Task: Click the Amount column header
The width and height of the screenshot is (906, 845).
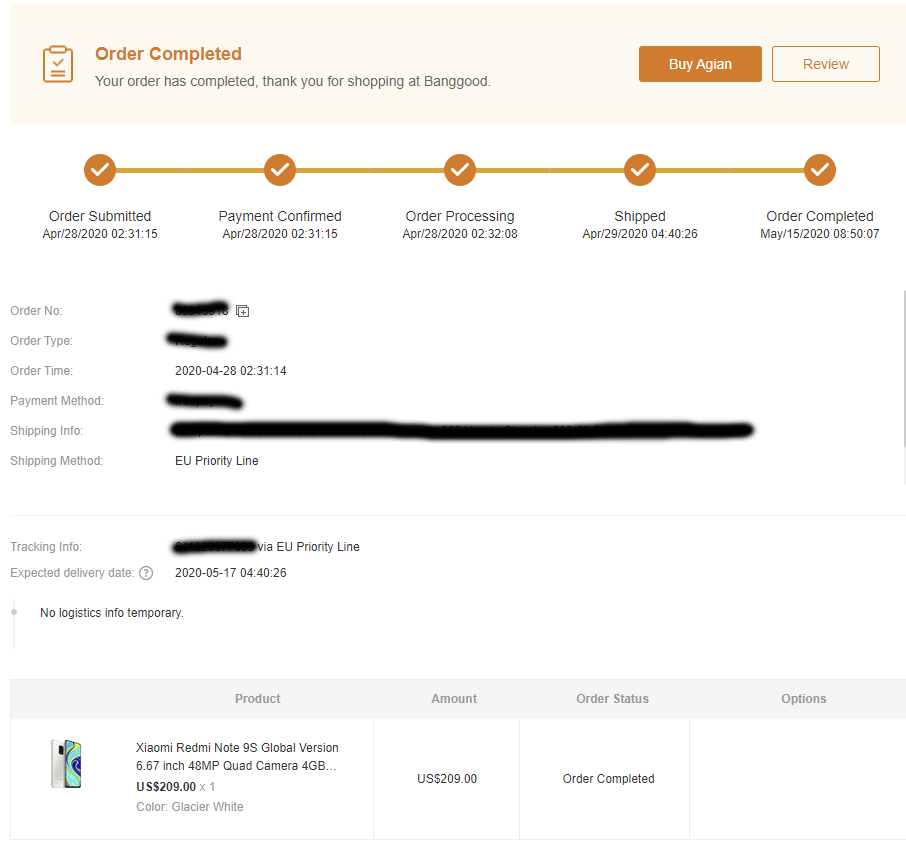Action: click(454, 699)
